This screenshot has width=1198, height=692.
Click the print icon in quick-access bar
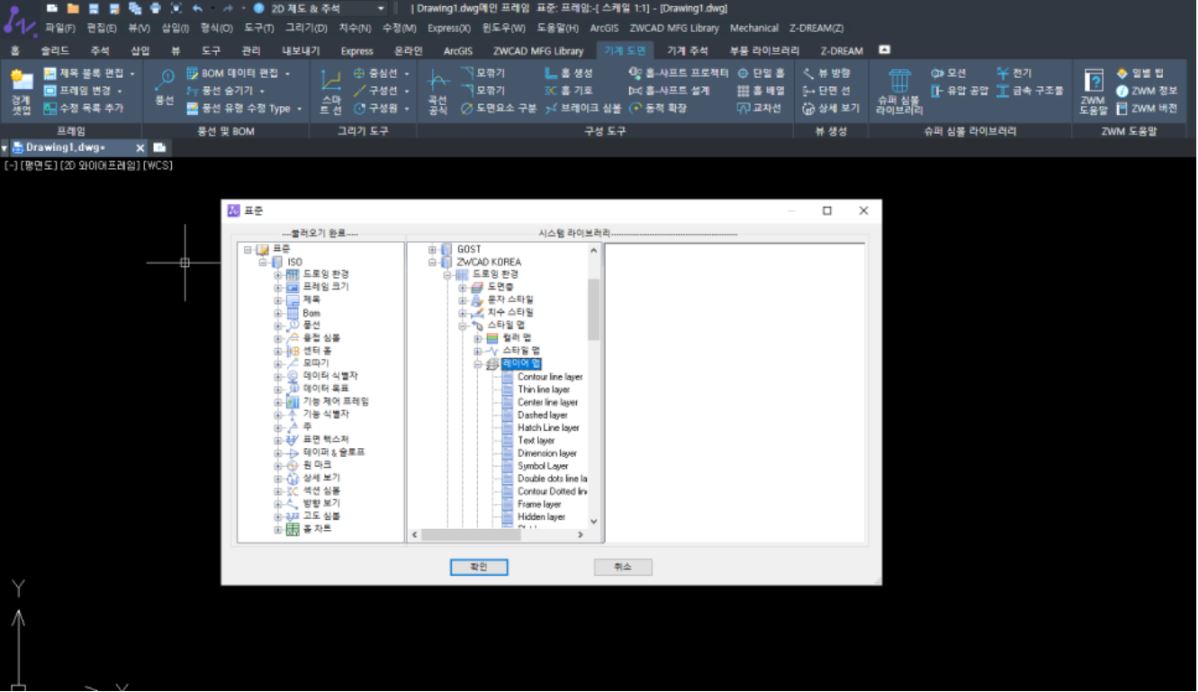click(x=155, y=8)
